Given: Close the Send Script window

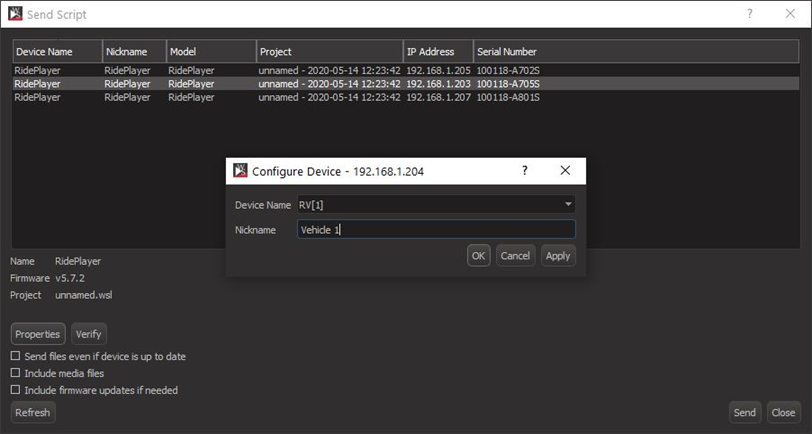Looking at the screenshot, I should pos(790,14).
